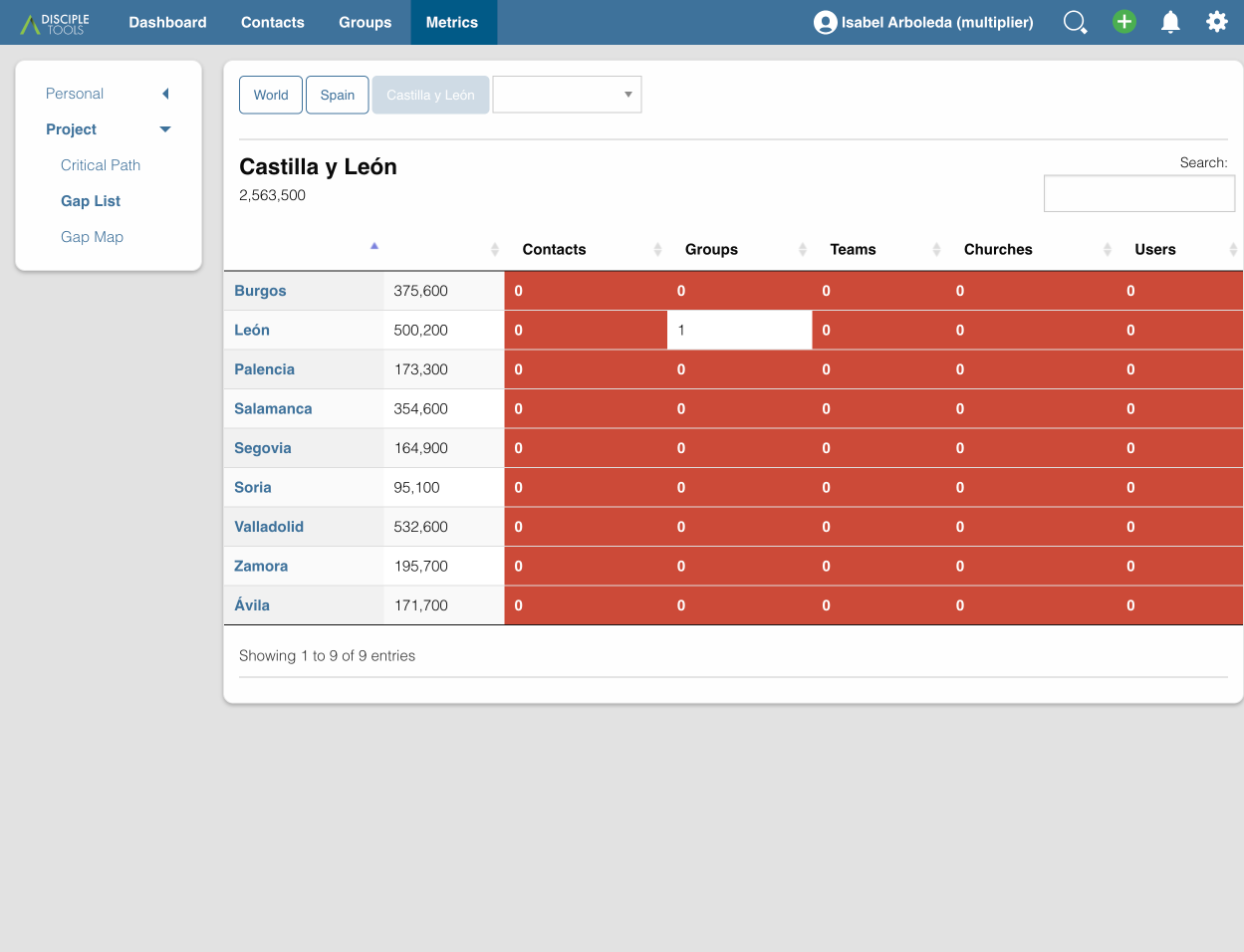The width and height of the screenshot is (1244, 952).
Task: Open the notifications bell
Action: [1170, 22]
